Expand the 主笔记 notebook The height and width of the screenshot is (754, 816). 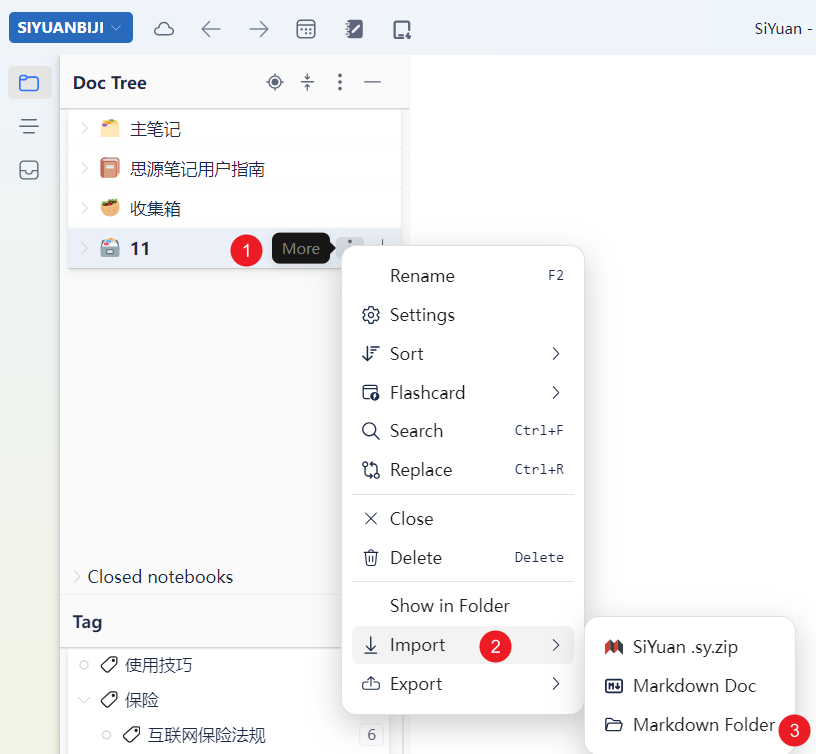pyautogui.click(x=84, y=128)
